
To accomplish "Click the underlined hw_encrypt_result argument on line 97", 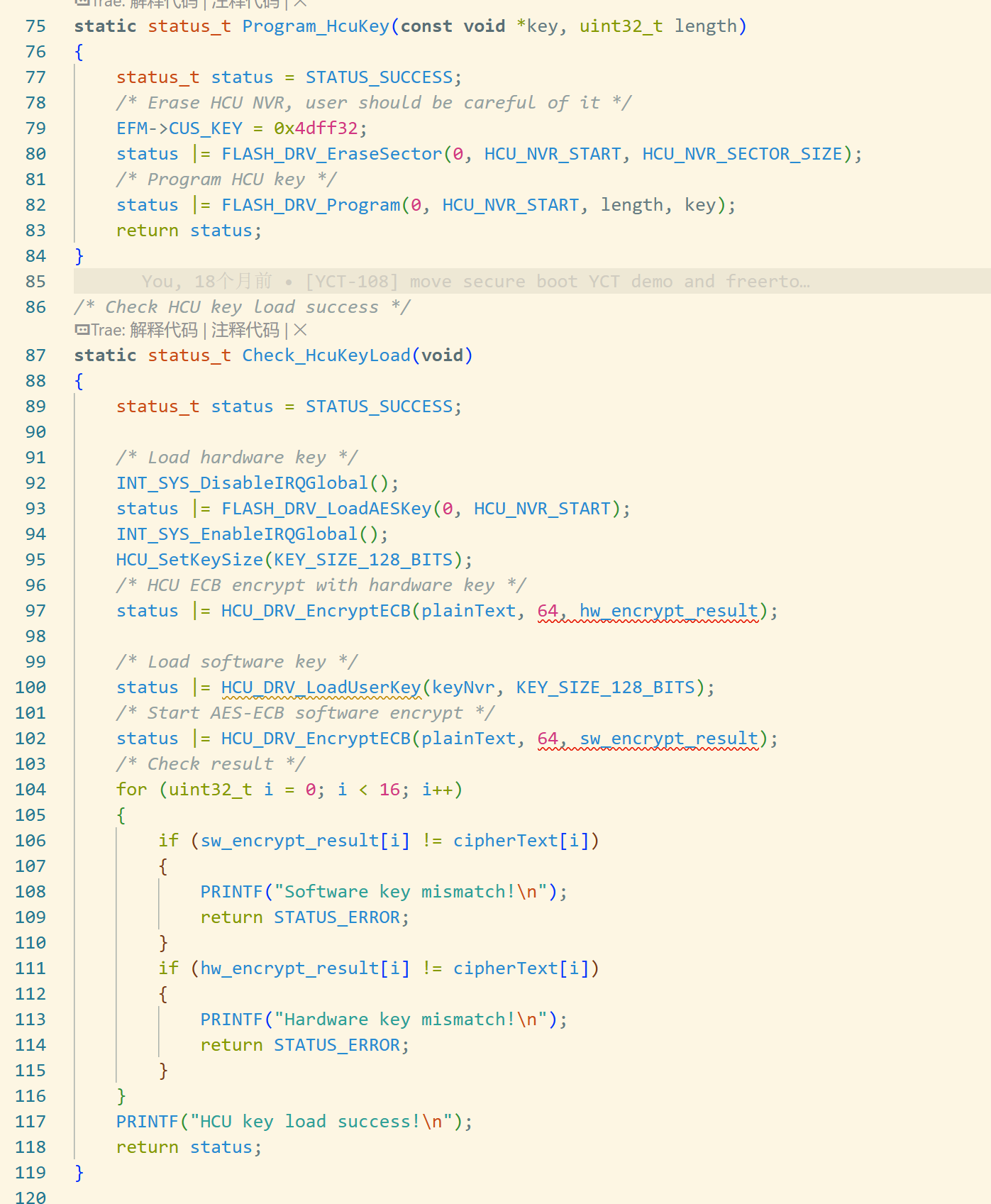I will click(x=668, y=611).
